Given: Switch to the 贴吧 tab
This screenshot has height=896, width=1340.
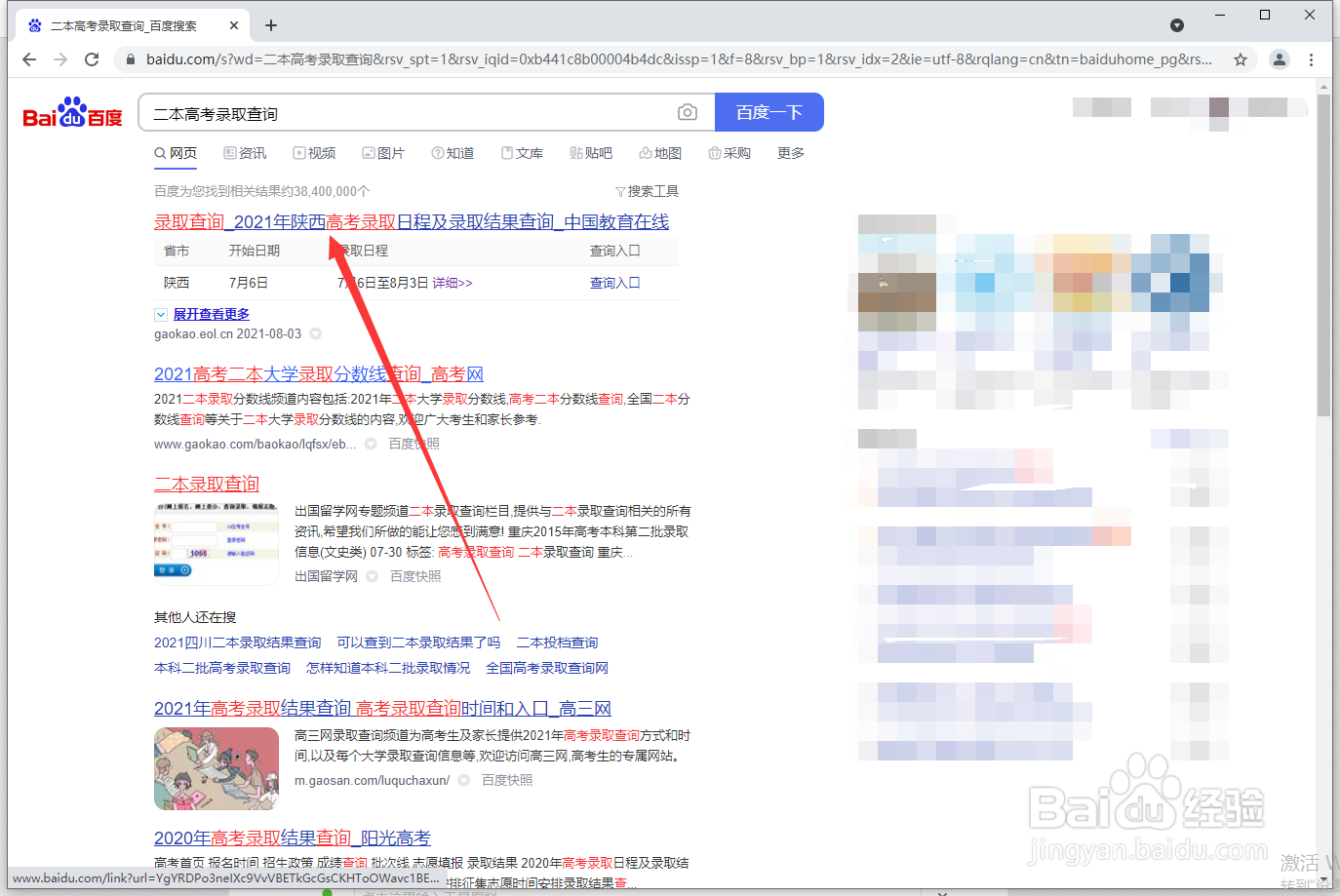Looking at the screenshot, I should pos(591,153).
